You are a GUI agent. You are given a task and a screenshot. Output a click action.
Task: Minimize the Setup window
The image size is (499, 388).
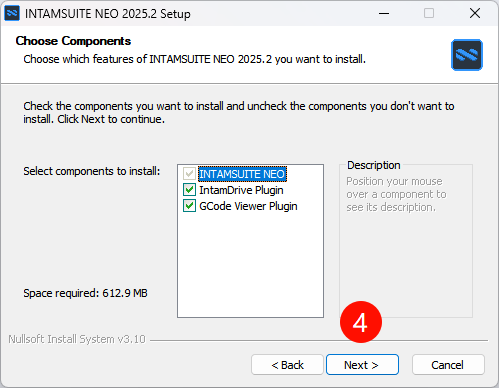point(384,14)
